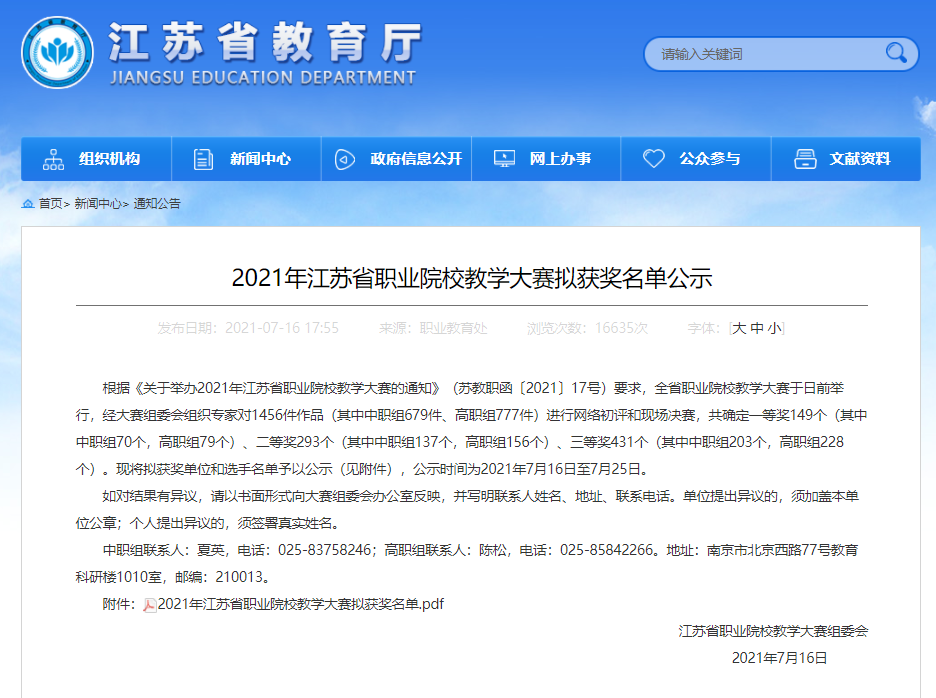This screenshot has width=936, height=698.
Task: Set font size to 中
Action: (x=757, y=328)
